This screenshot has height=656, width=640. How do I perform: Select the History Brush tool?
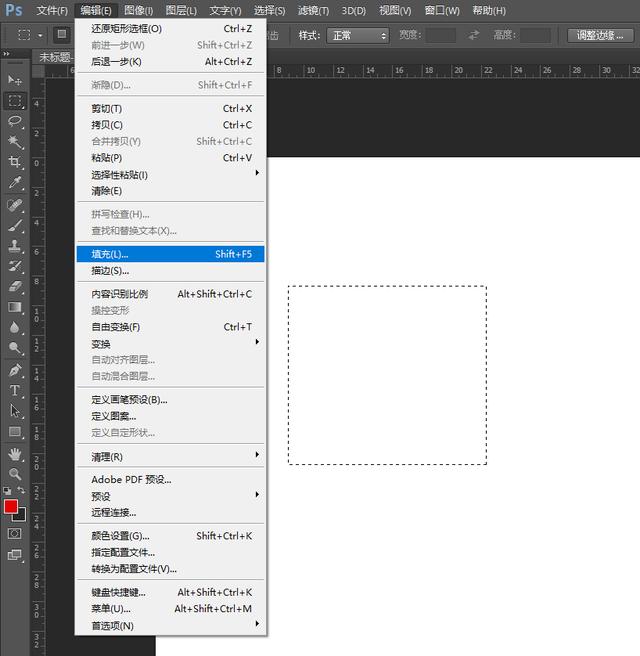click(15, 266)
